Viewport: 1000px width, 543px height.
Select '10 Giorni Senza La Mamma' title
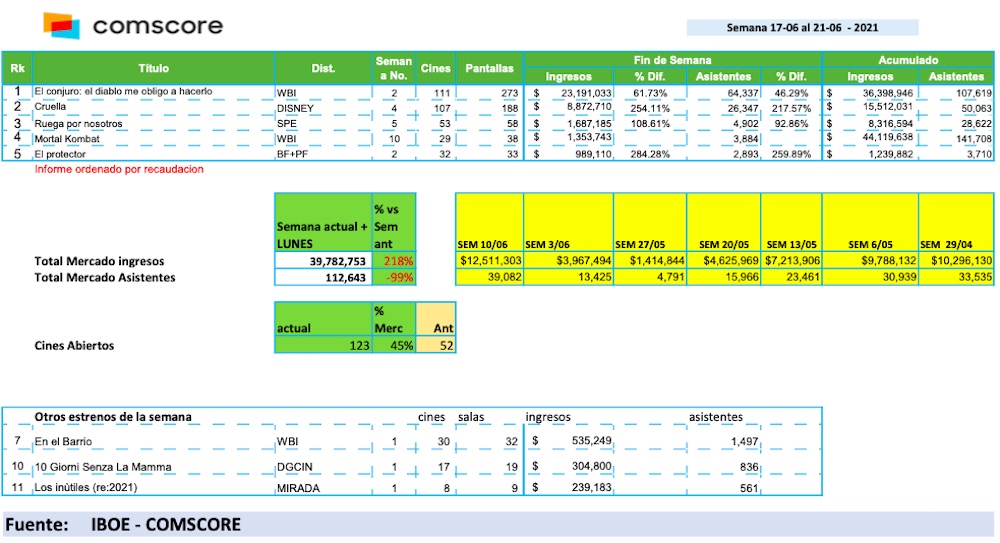[103, 467]
